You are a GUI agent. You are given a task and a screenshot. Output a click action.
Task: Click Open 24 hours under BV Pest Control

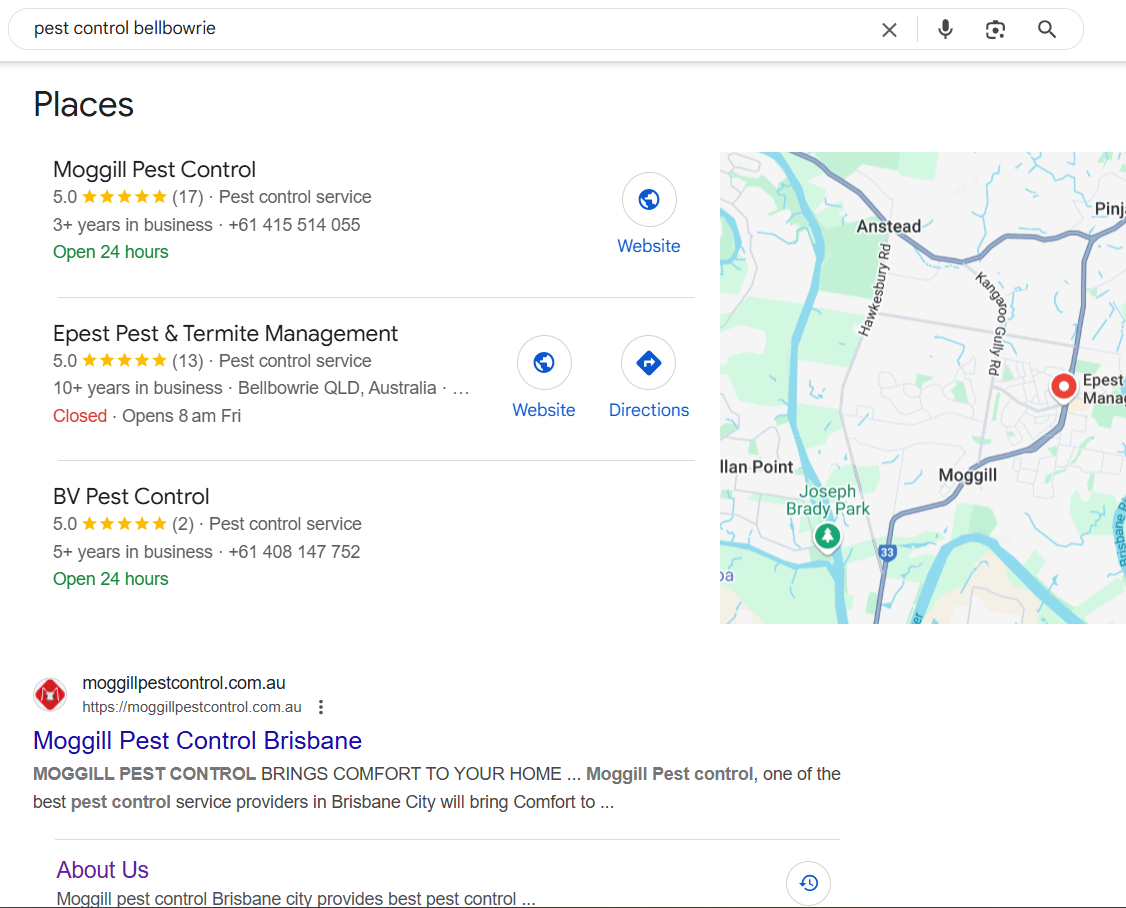[x=111, y=579]
